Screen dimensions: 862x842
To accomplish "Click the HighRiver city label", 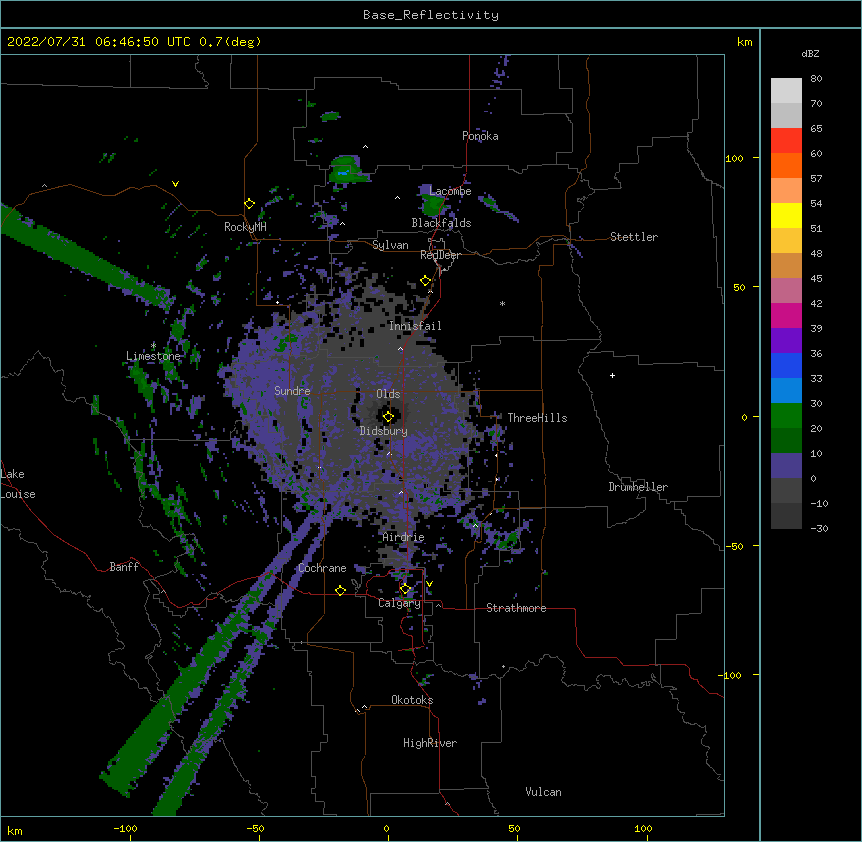I will pos(430,743).
